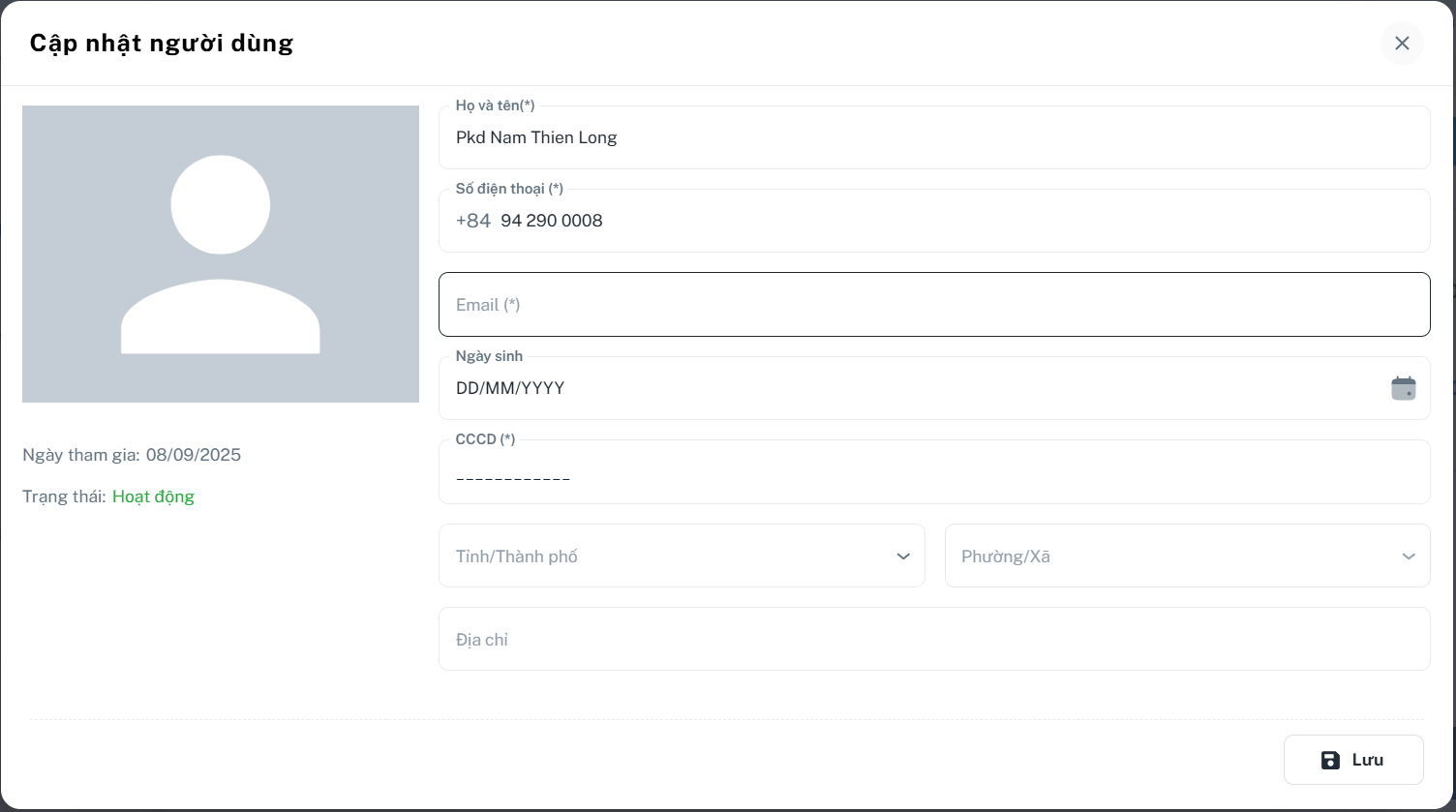Expand the Tỉnh/Thành phố chevron arrow
This screenshot has width=1456, height=812.
(x=902, y=556)
